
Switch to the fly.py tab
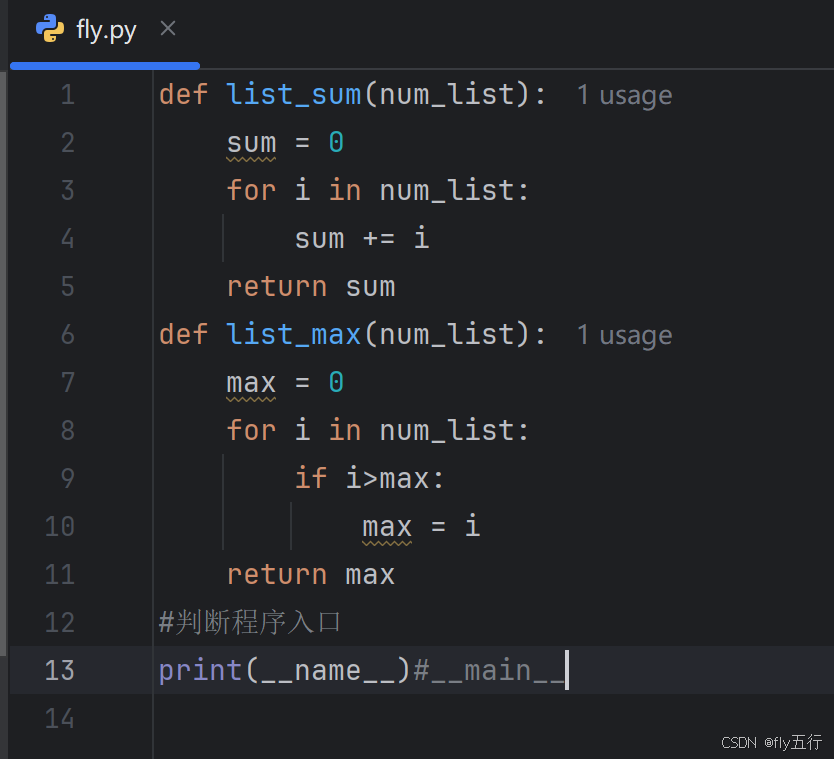105,30
